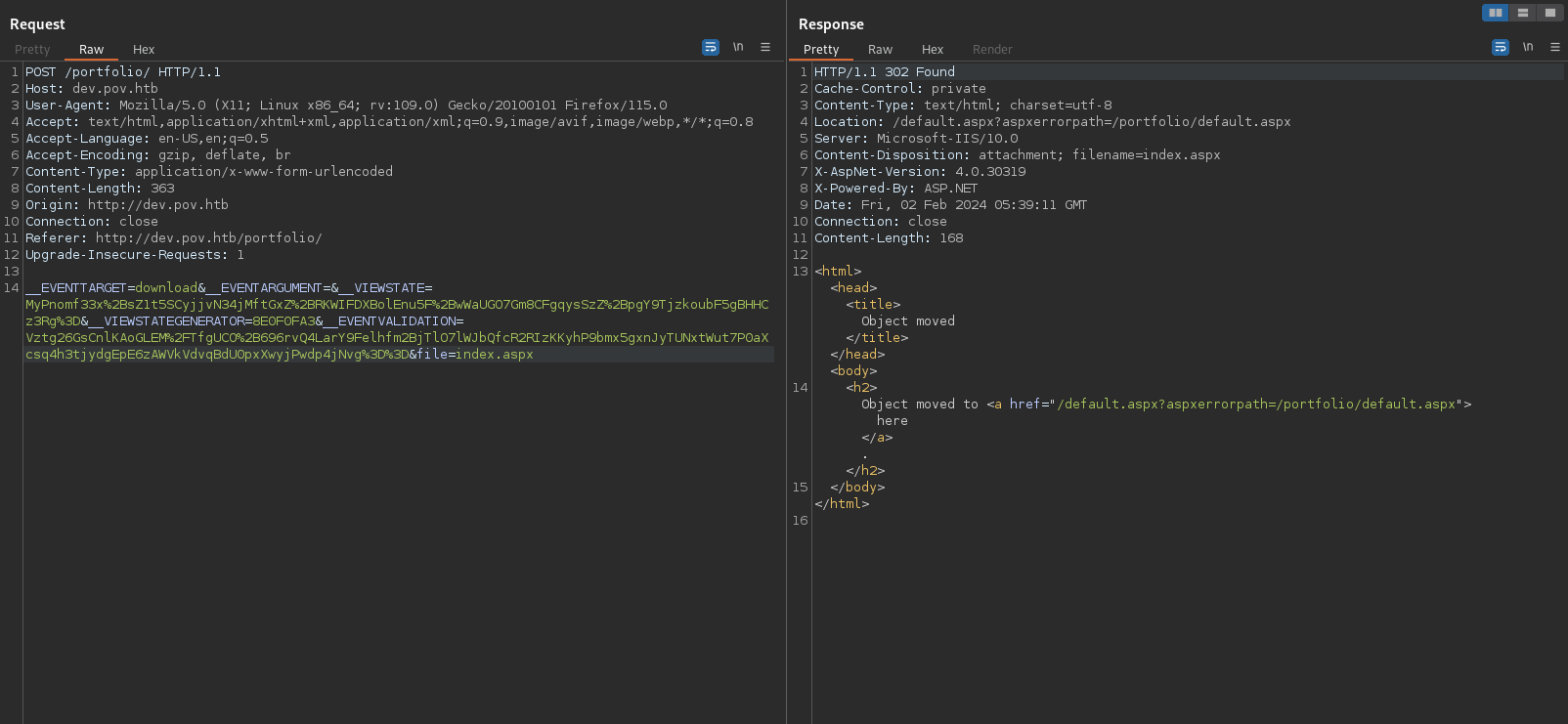Toggle show non-printable chars in Response panel
1568x724 pixels.
[1528, 47]
